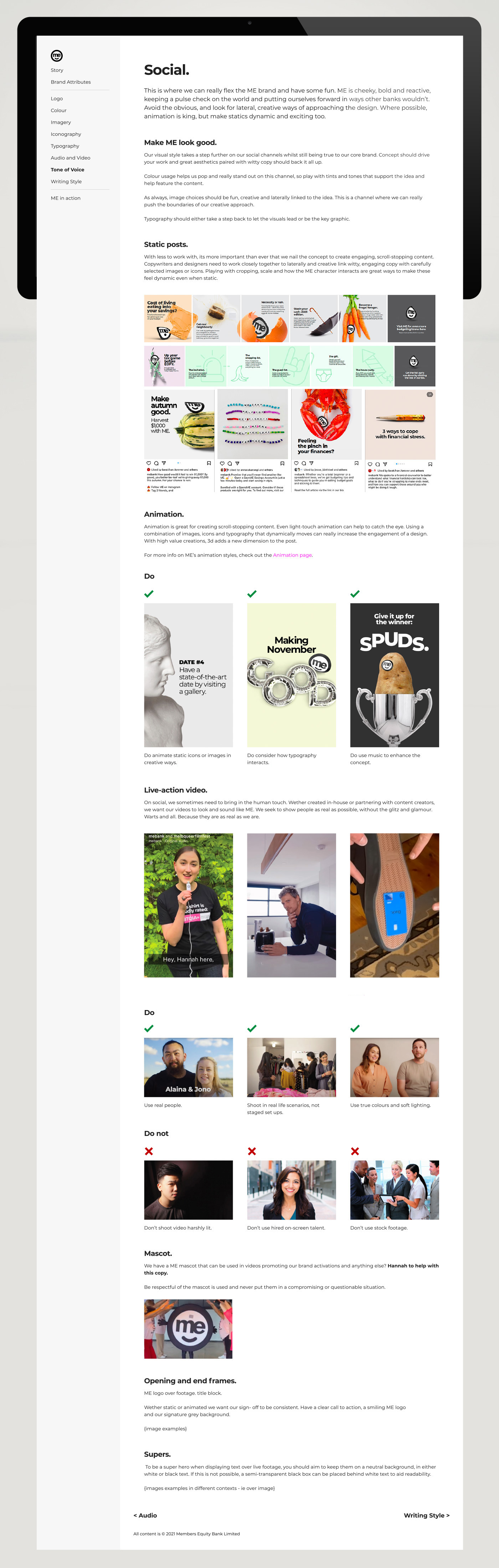Screen dimensions: 499x1568
Task: Click green checkmark above Alaina & Jono photo
Action: click(149, 1028)
